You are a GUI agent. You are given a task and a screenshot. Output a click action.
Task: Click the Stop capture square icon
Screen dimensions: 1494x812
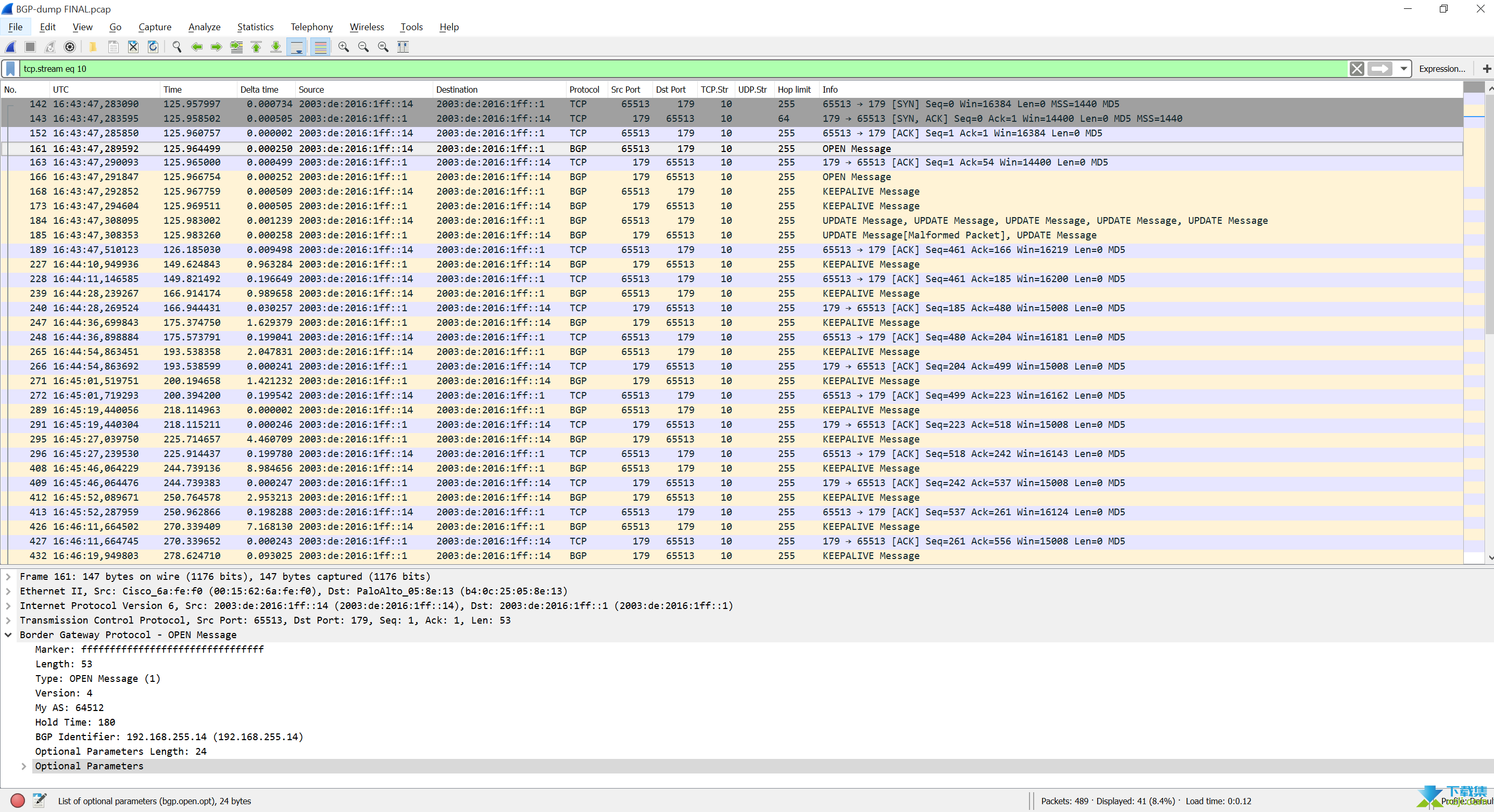click(x=31, y=47)
